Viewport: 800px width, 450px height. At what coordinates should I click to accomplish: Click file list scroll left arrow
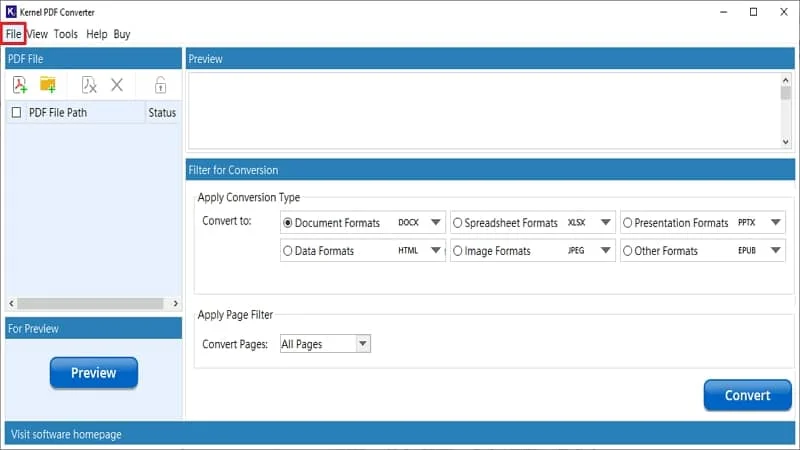11,304
